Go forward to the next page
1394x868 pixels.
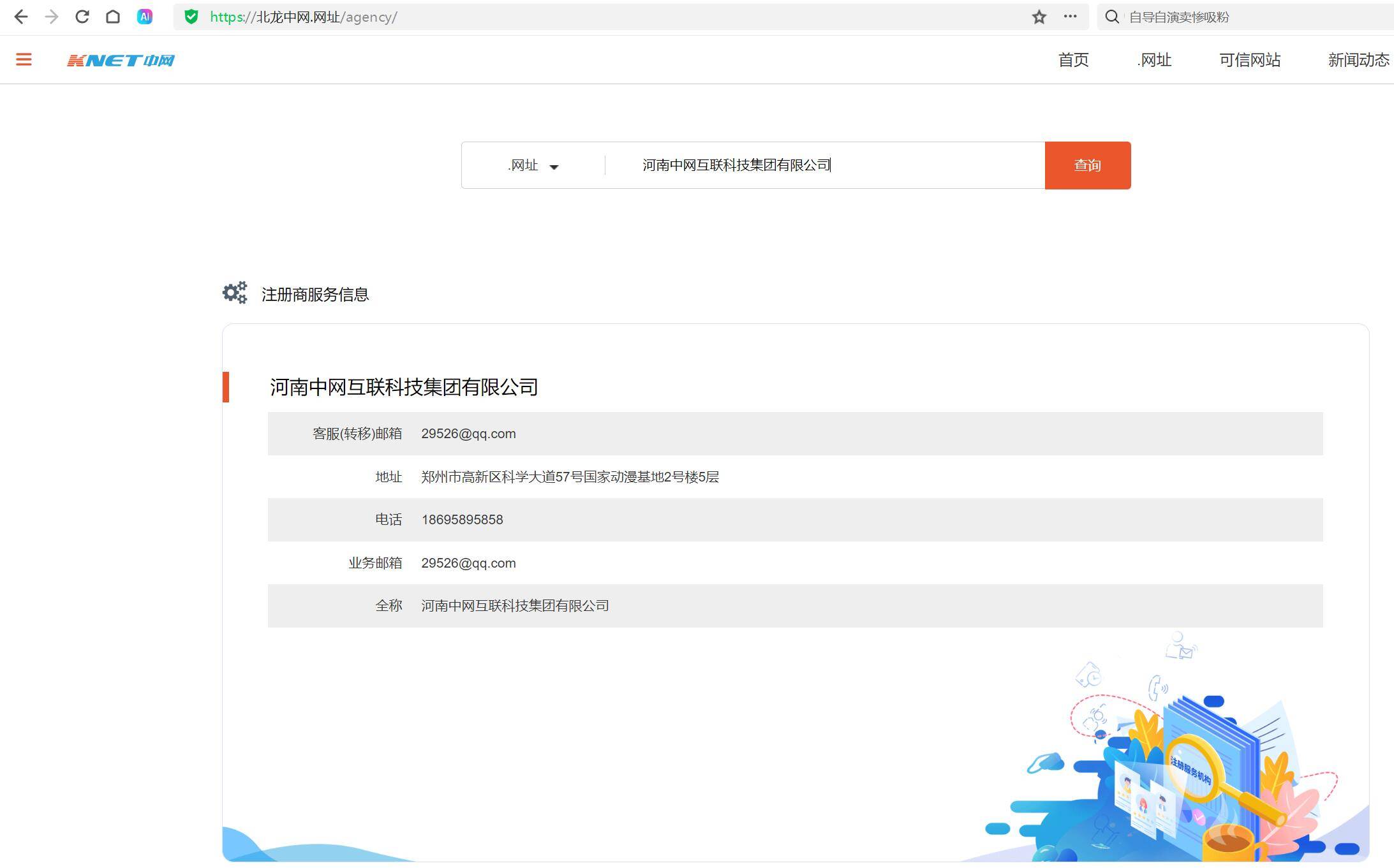tap(52, 17)
